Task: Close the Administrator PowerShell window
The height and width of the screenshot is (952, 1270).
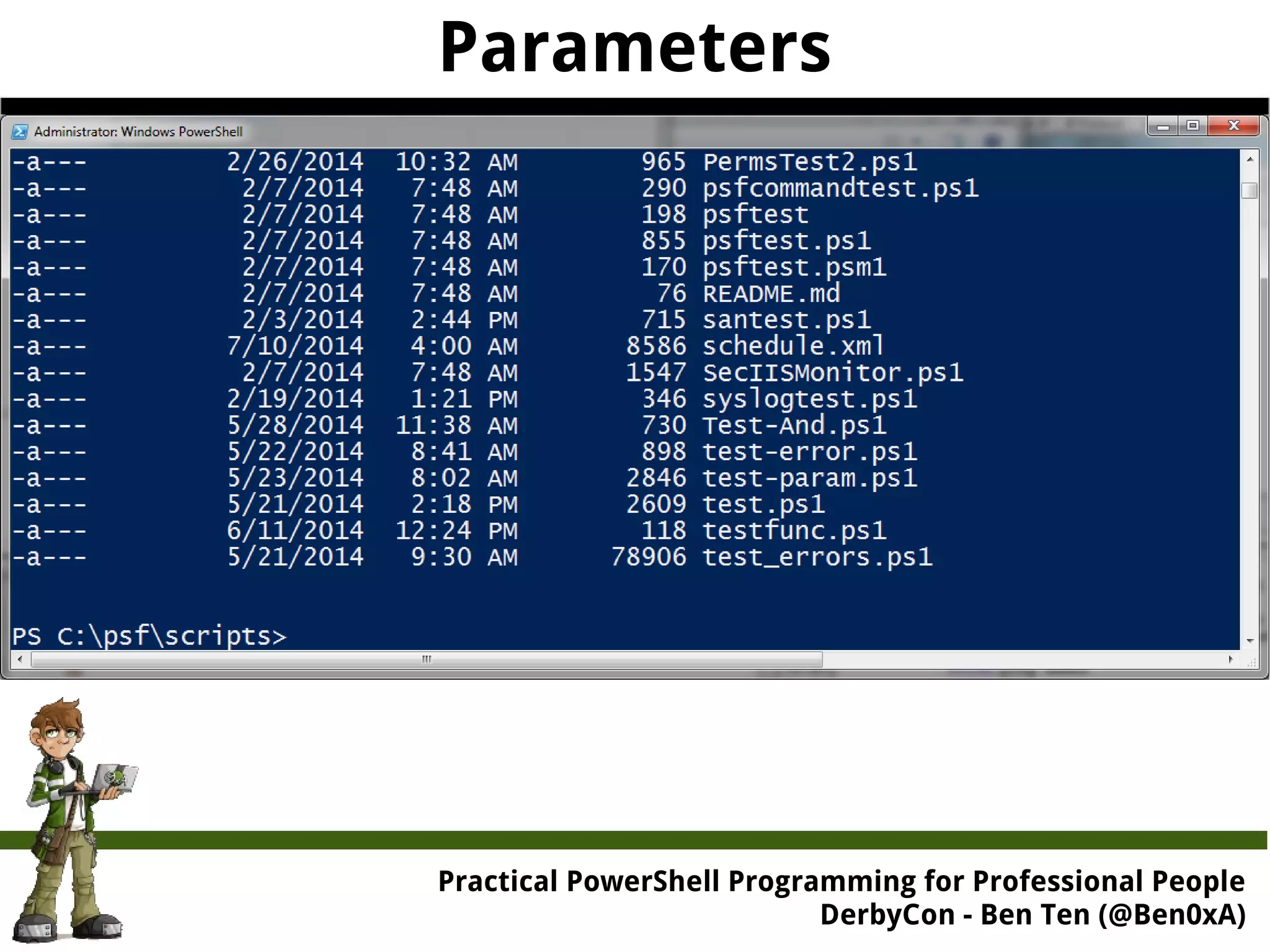Action: (1233, 126)
